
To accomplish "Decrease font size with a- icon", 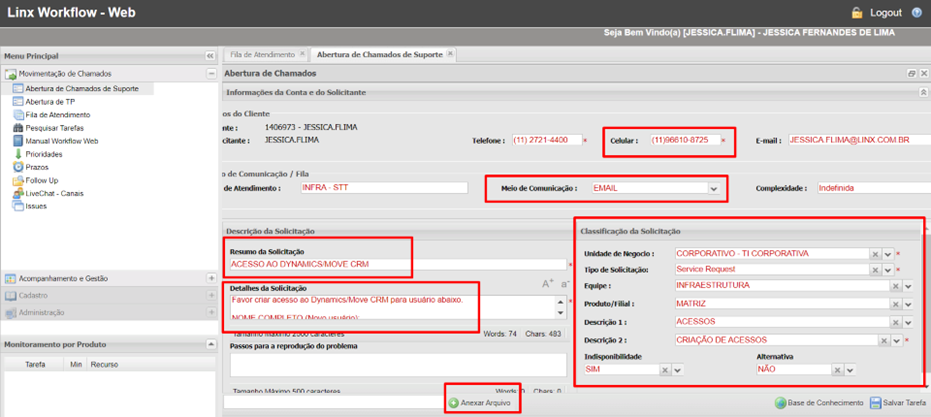I will [565, 284].
